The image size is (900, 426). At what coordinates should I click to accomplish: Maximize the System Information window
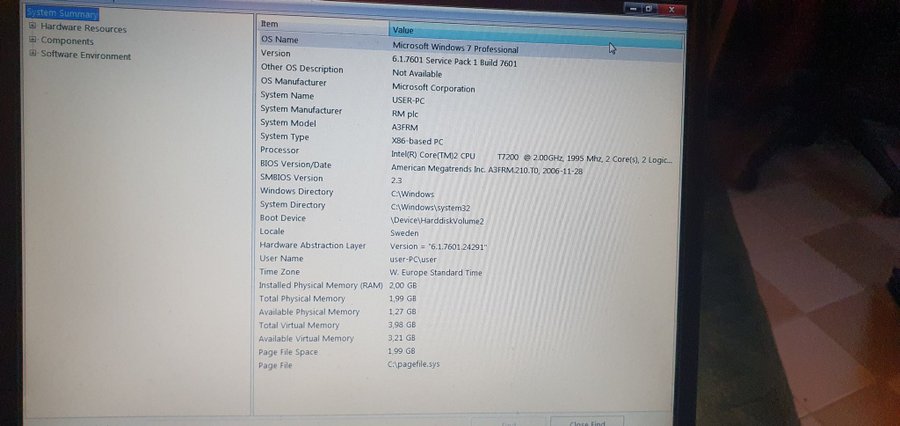tap(649, 9)
